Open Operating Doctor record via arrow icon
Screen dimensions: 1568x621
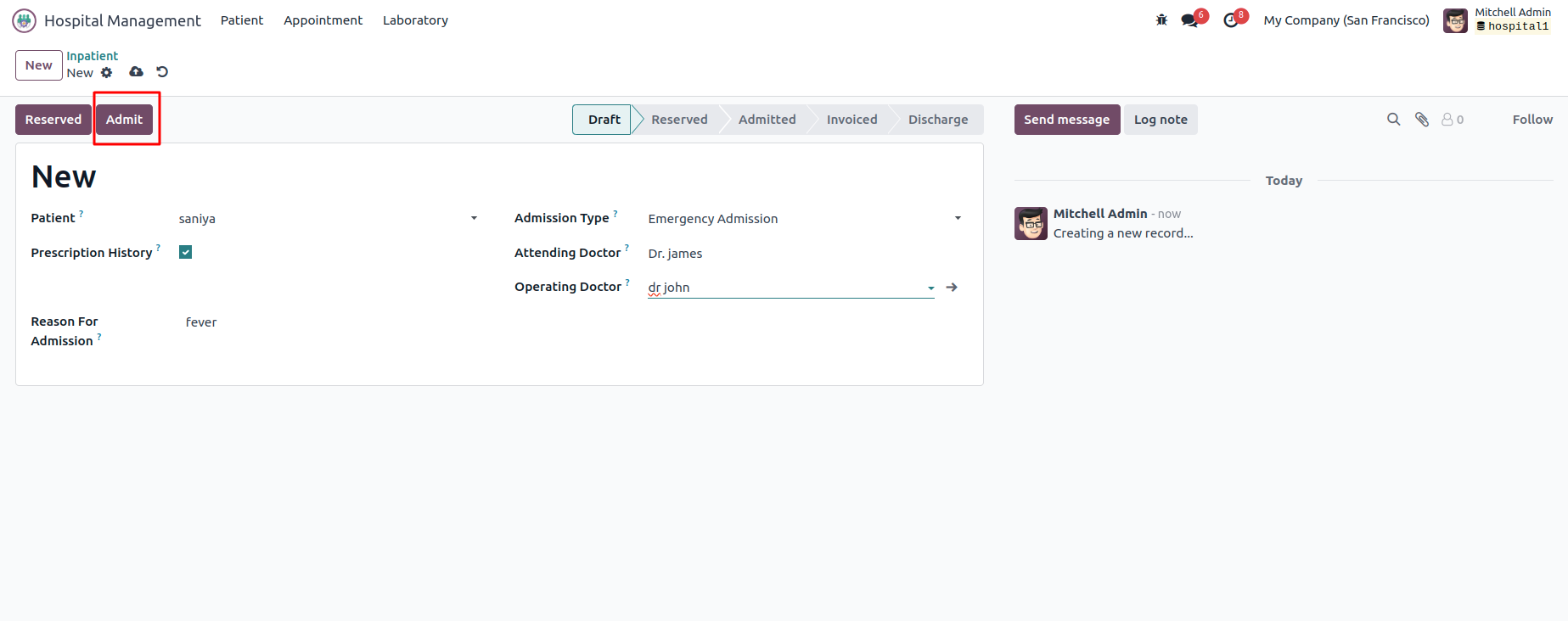click(952, 288)
